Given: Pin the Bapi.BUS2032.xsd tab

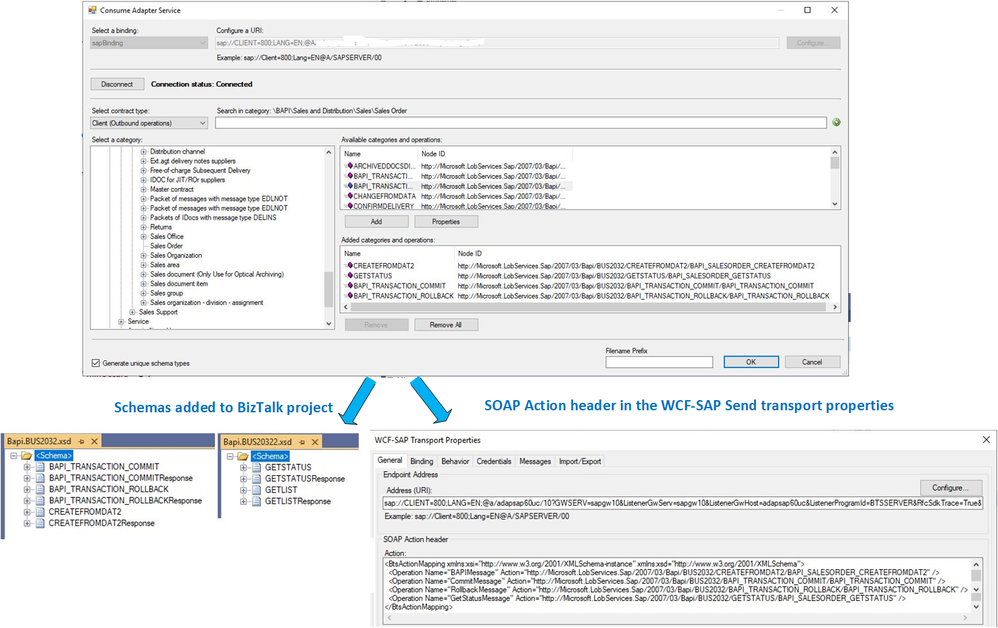Looking at the screenshot, I should click(x=81, y=441).
